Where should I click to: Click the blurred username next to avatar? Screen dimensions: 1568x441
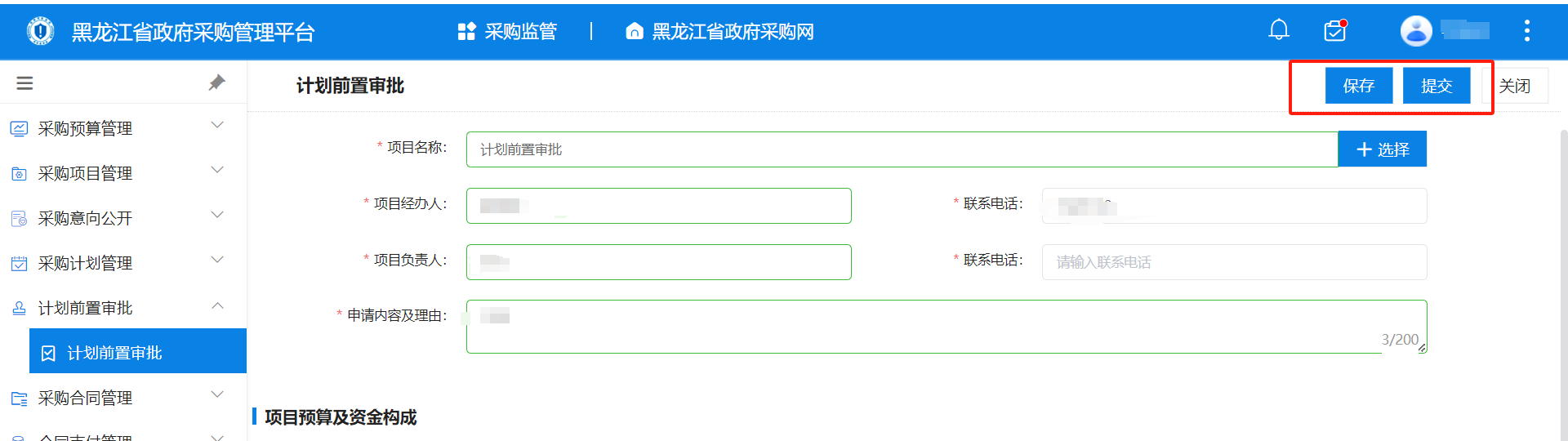(1465, 31)
